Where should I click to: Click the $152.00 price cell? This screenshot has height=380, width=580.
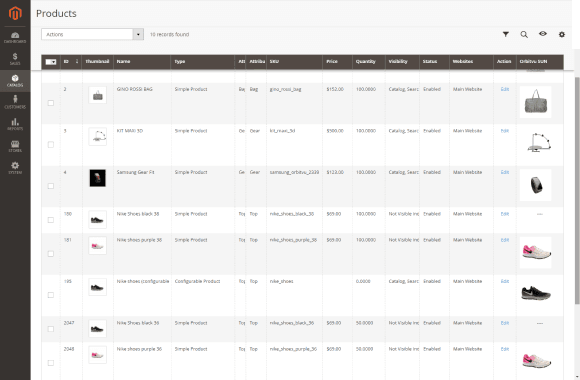pyautogui.click(x=335, y=89)
